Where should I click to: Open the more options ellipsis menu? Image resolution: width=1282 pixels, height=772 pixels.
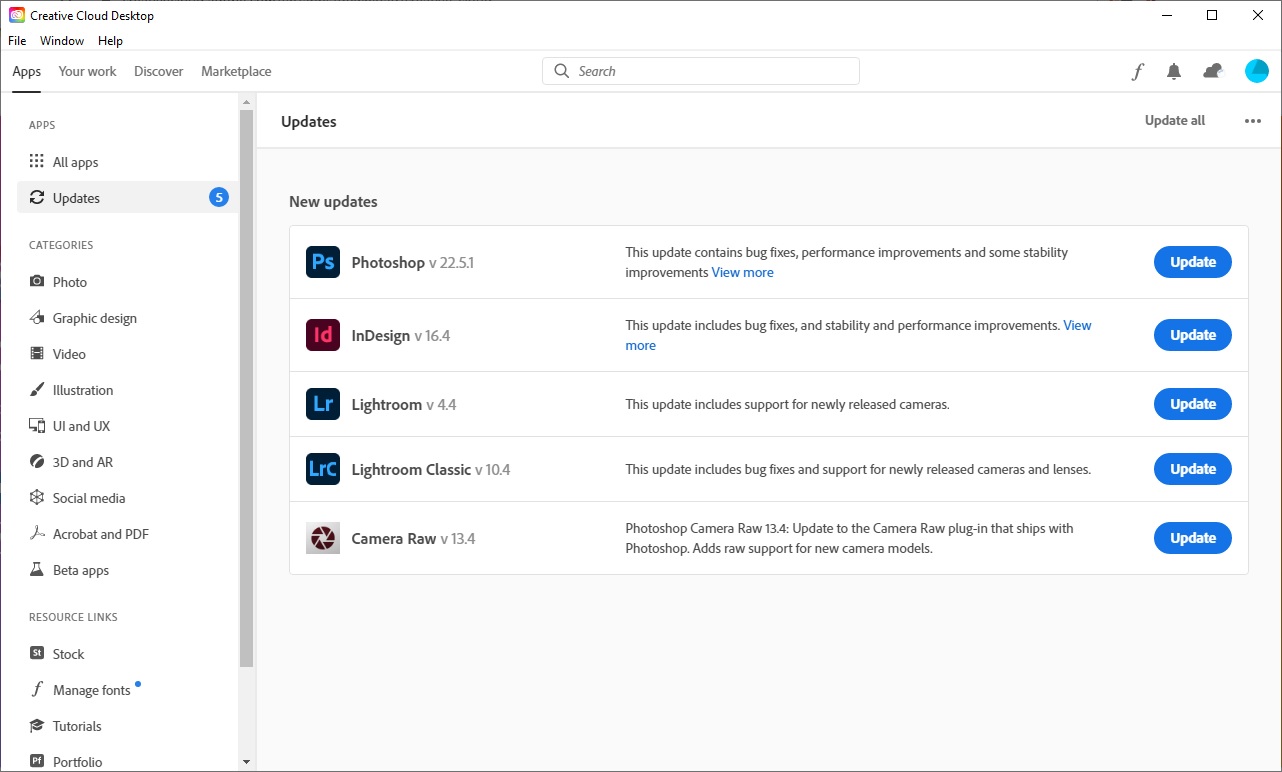pos(1252,120)
